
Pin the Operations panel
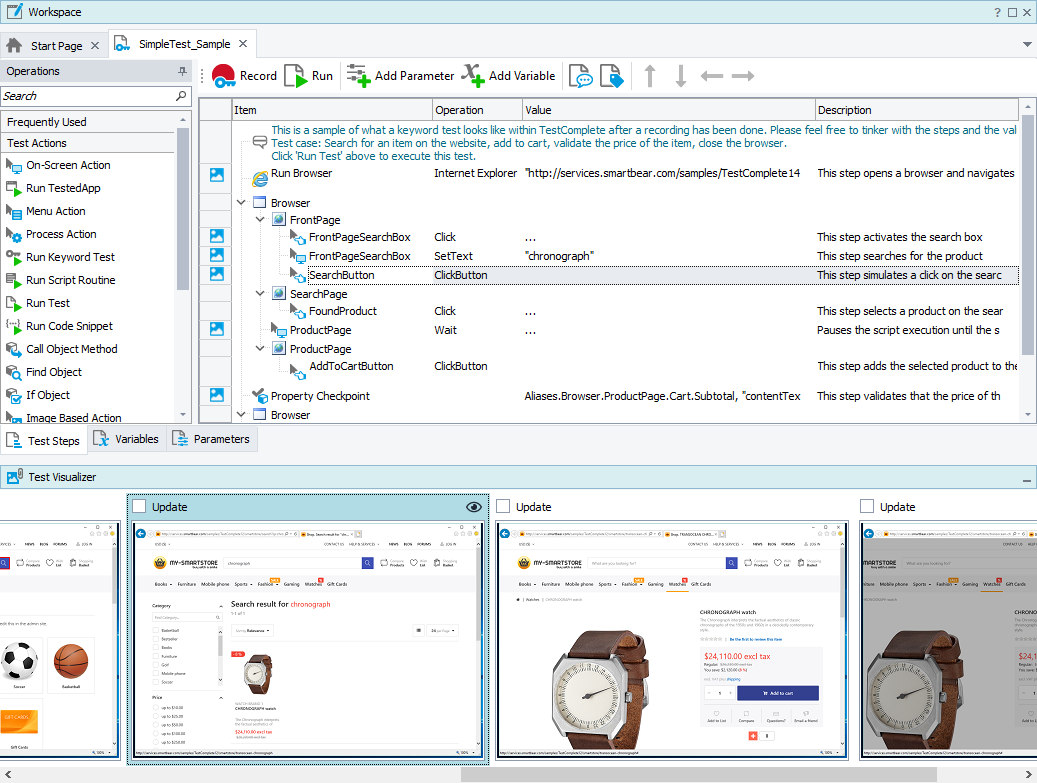pyautogui.click(x=182, y=72)
